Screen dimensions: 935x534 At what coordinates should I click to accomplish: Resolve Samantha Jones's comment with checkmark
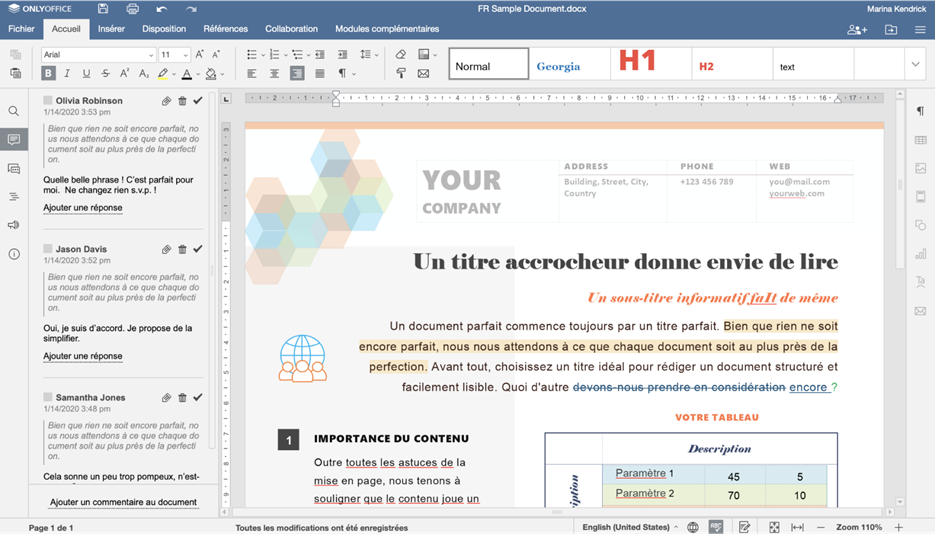(x=198, y=398)
